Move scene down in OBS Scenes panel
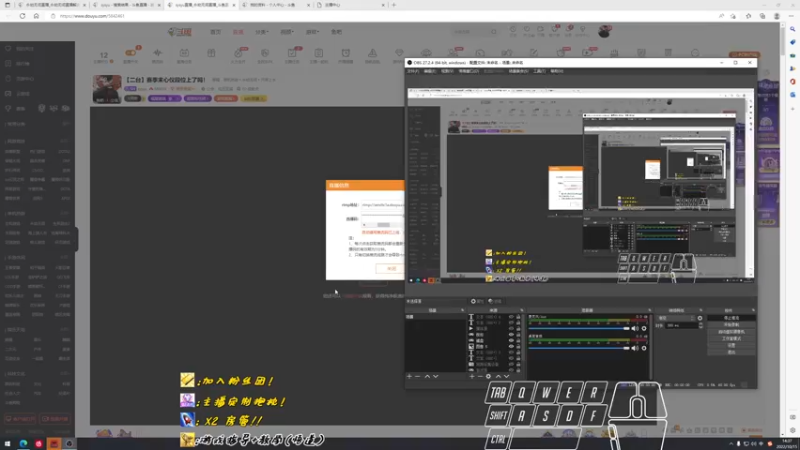 [436, 377]
